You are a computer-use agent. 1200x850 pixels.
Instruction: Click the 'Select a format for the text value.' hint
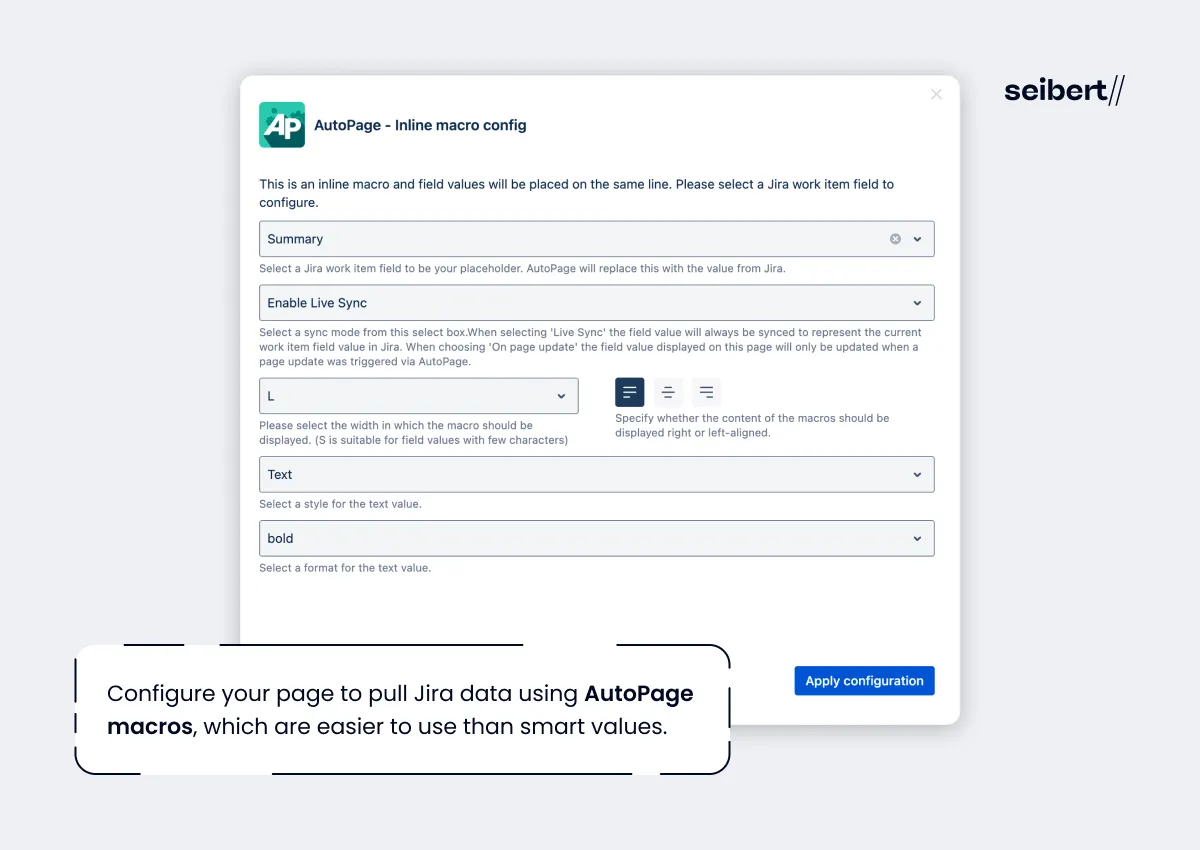(x=345, y=568)
